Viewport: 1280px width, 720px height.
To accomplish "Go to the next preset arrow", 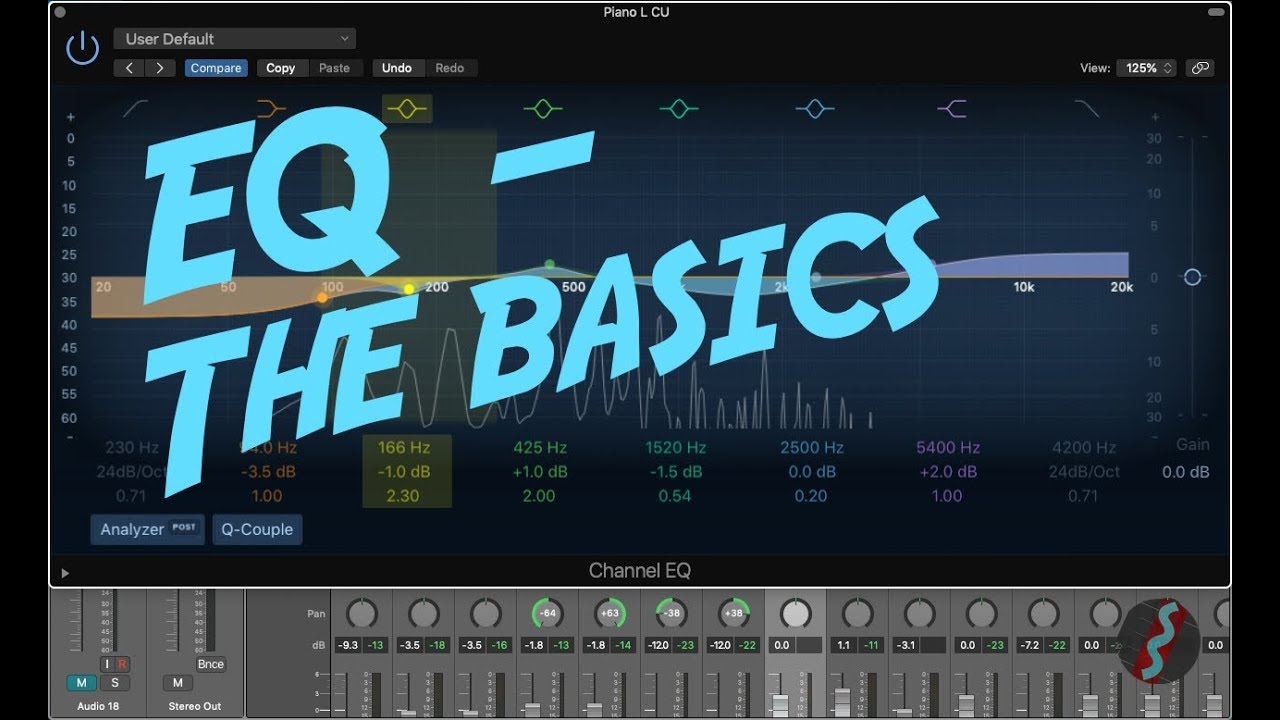I will [160, 68].
